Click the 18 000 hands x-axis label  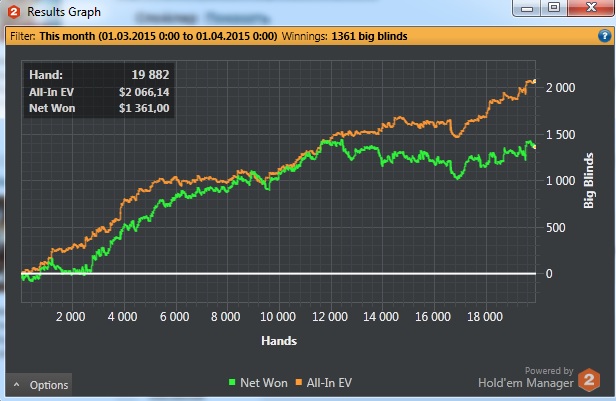coord(485,317)
